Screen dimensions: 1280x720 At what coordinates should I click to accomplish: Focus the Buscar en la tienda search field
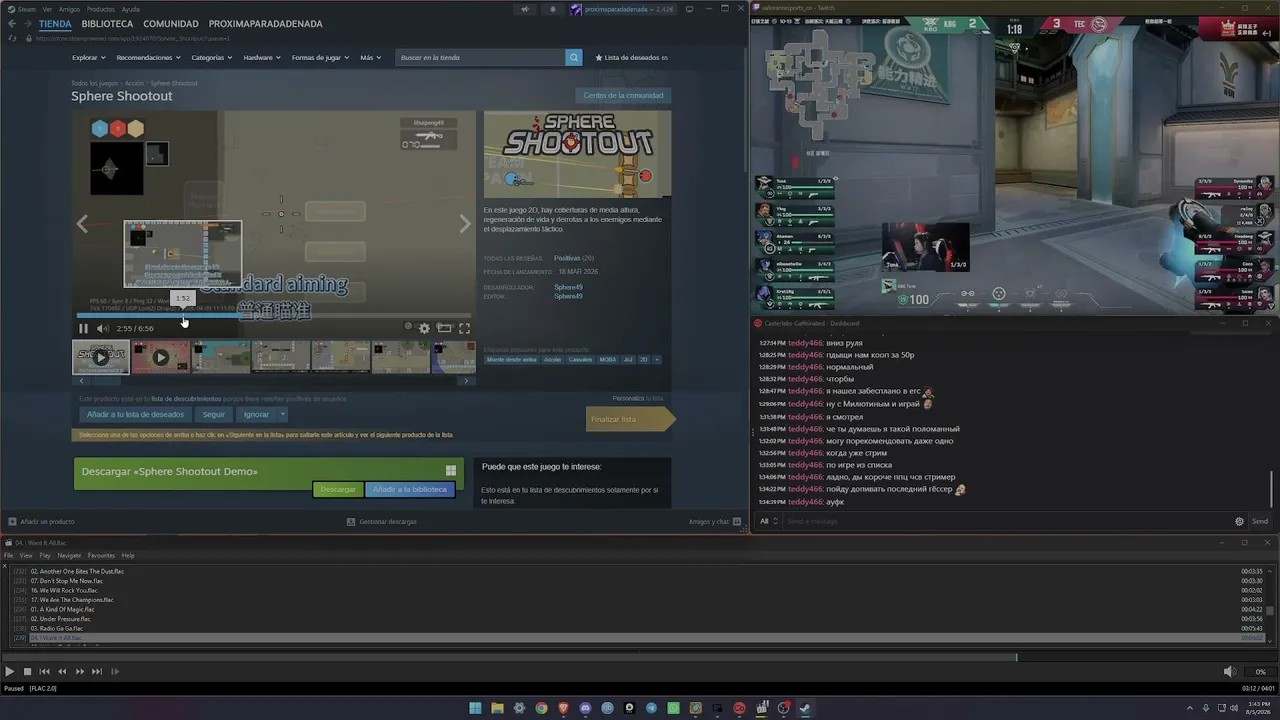[x=480, y=57]
